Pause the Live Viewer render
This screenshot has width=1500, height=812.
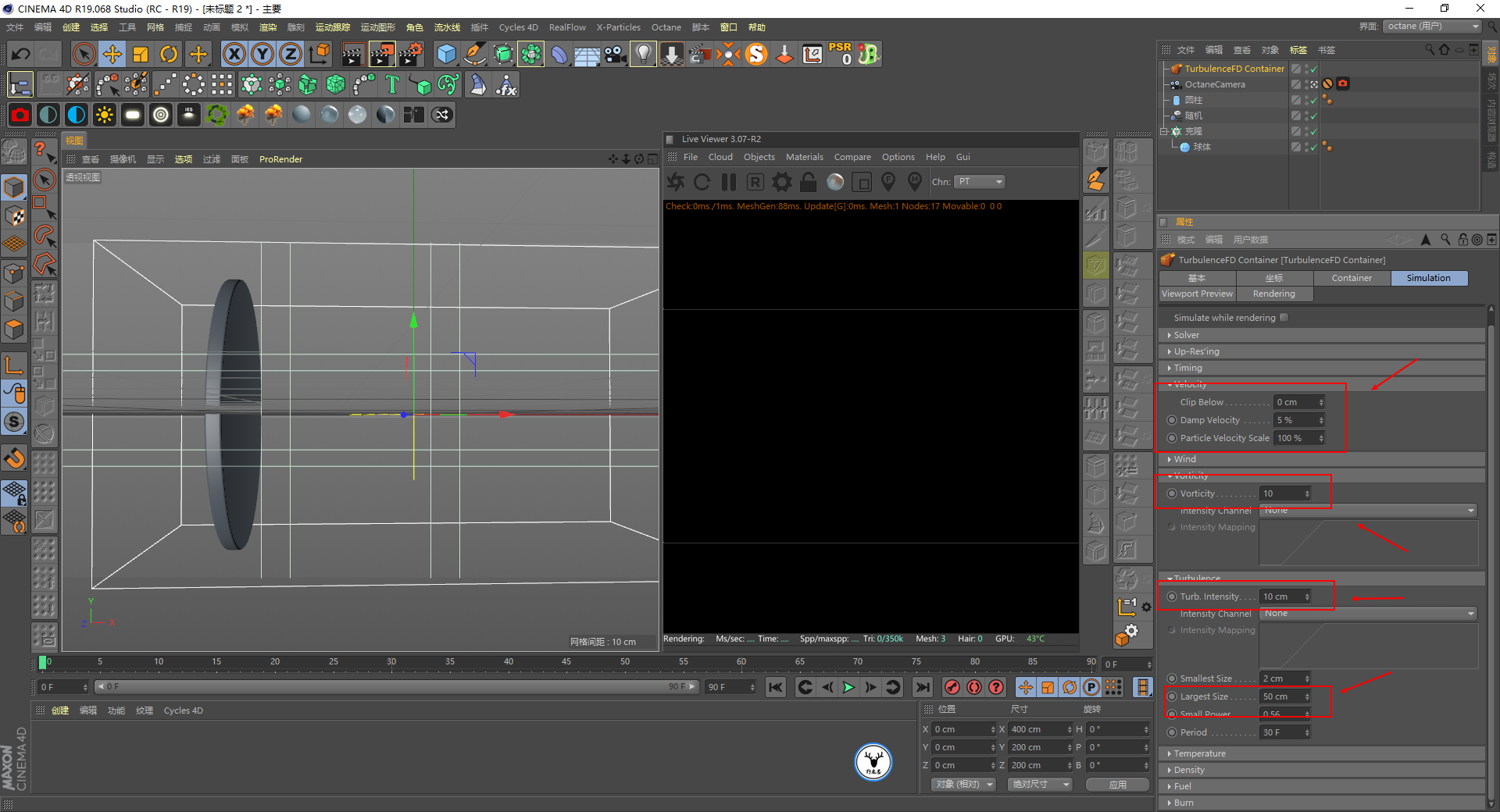click(728, 182)
